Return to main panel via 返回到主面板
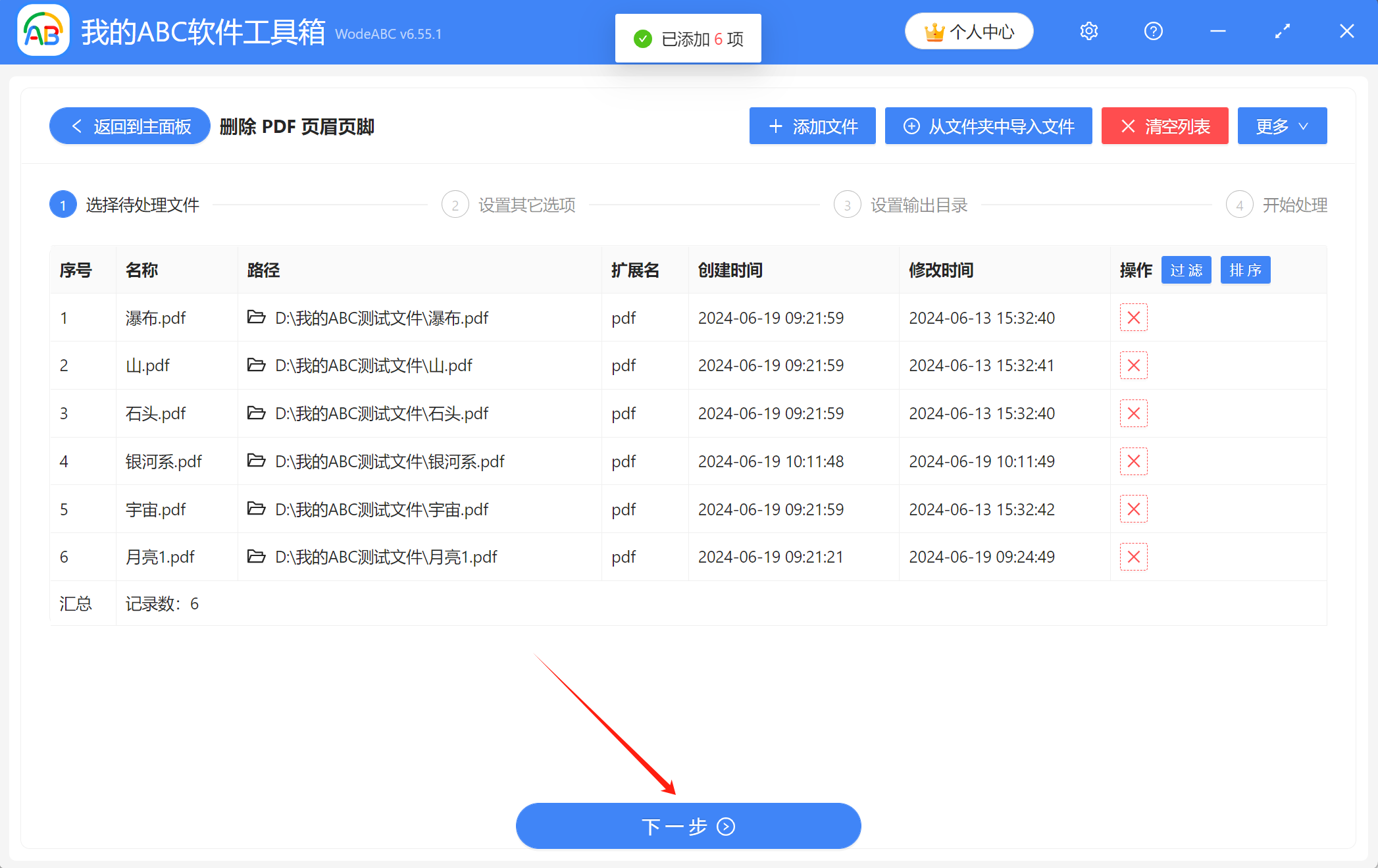This screenshot has width=1378, height=868. pyautogui.click(x=129, y=126)
